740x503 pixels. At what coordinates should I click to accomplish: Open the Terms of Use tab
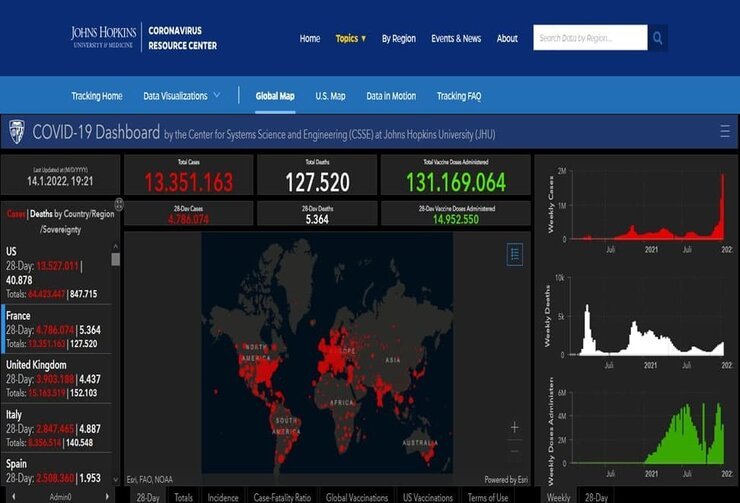488,497
